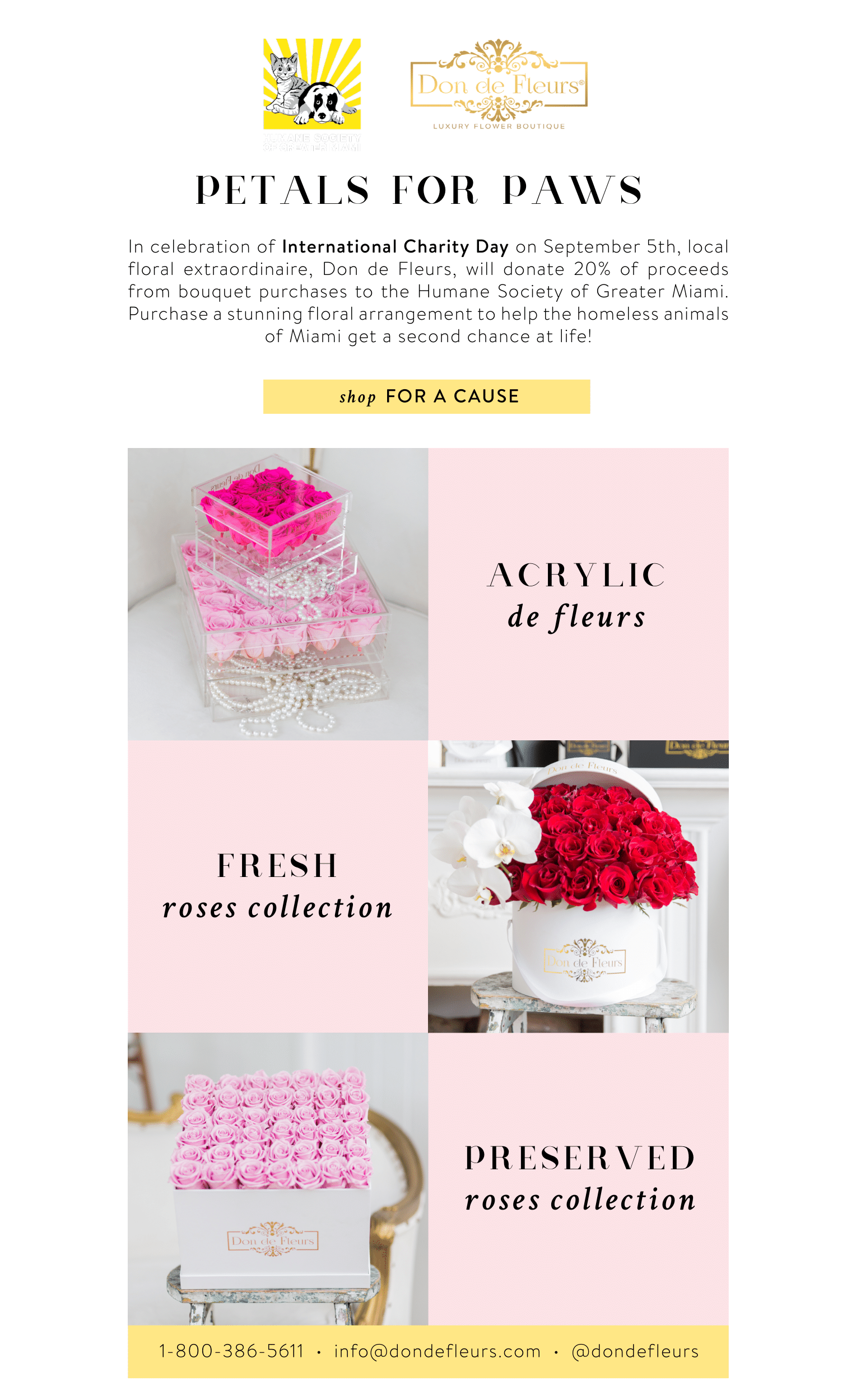The image size is (856, 1400).
Task: Click the Don de Fleurs logo on square box
Action: (x=273, y=1239)
